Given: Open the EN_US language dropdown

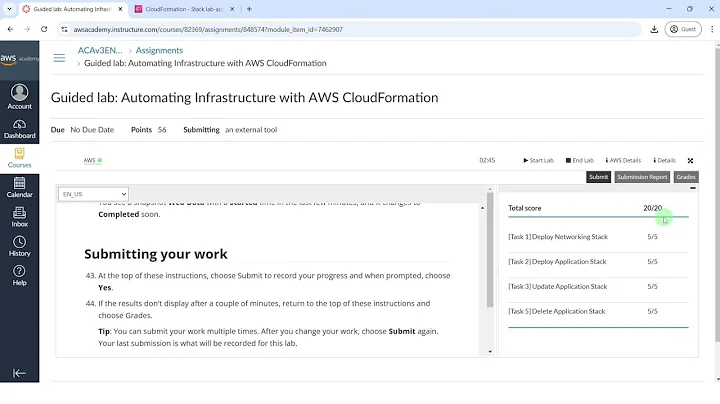Looking at the screenshot, I should tap(93, 194).
